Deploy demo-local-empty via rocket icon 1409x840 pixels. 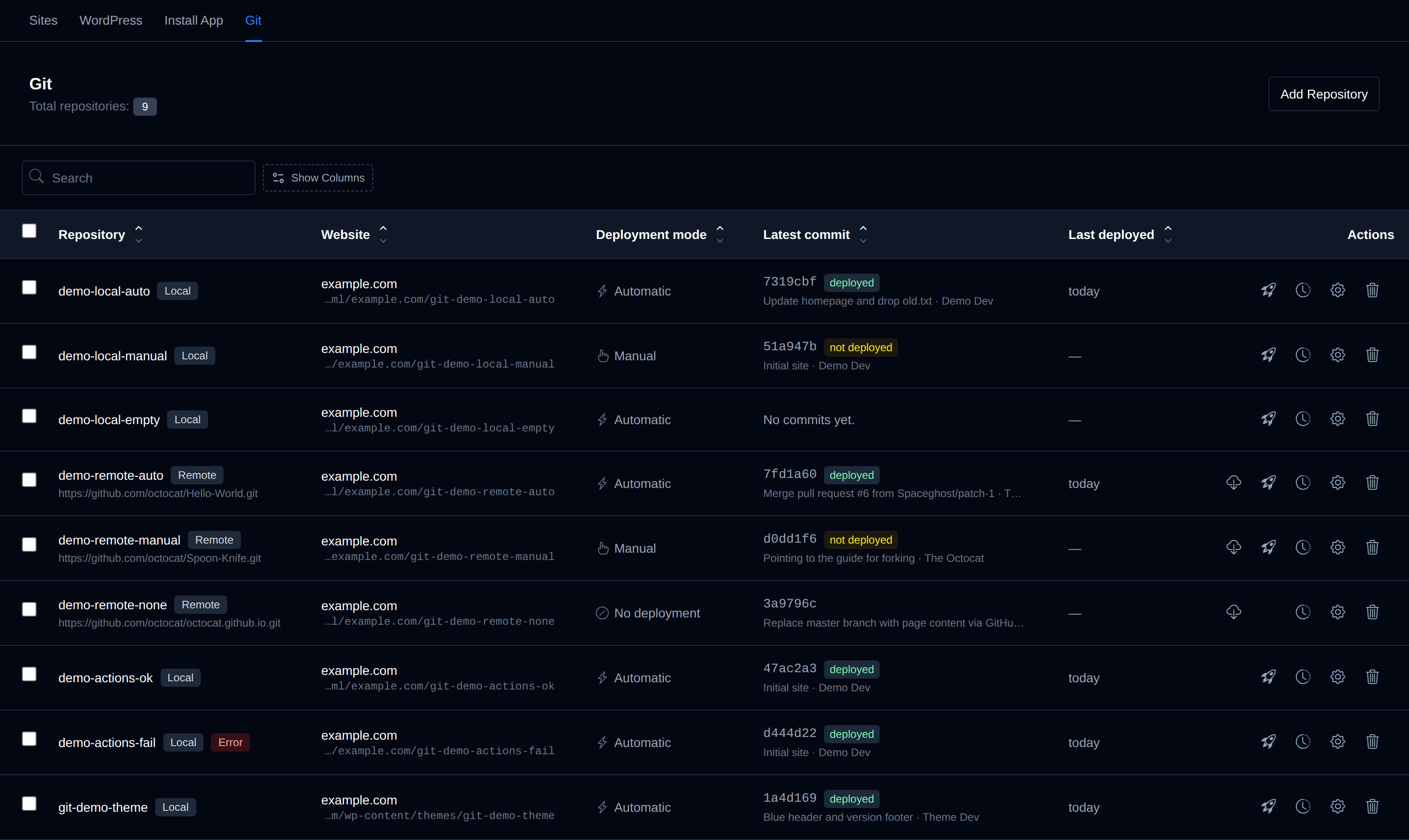coord(1268,419)
